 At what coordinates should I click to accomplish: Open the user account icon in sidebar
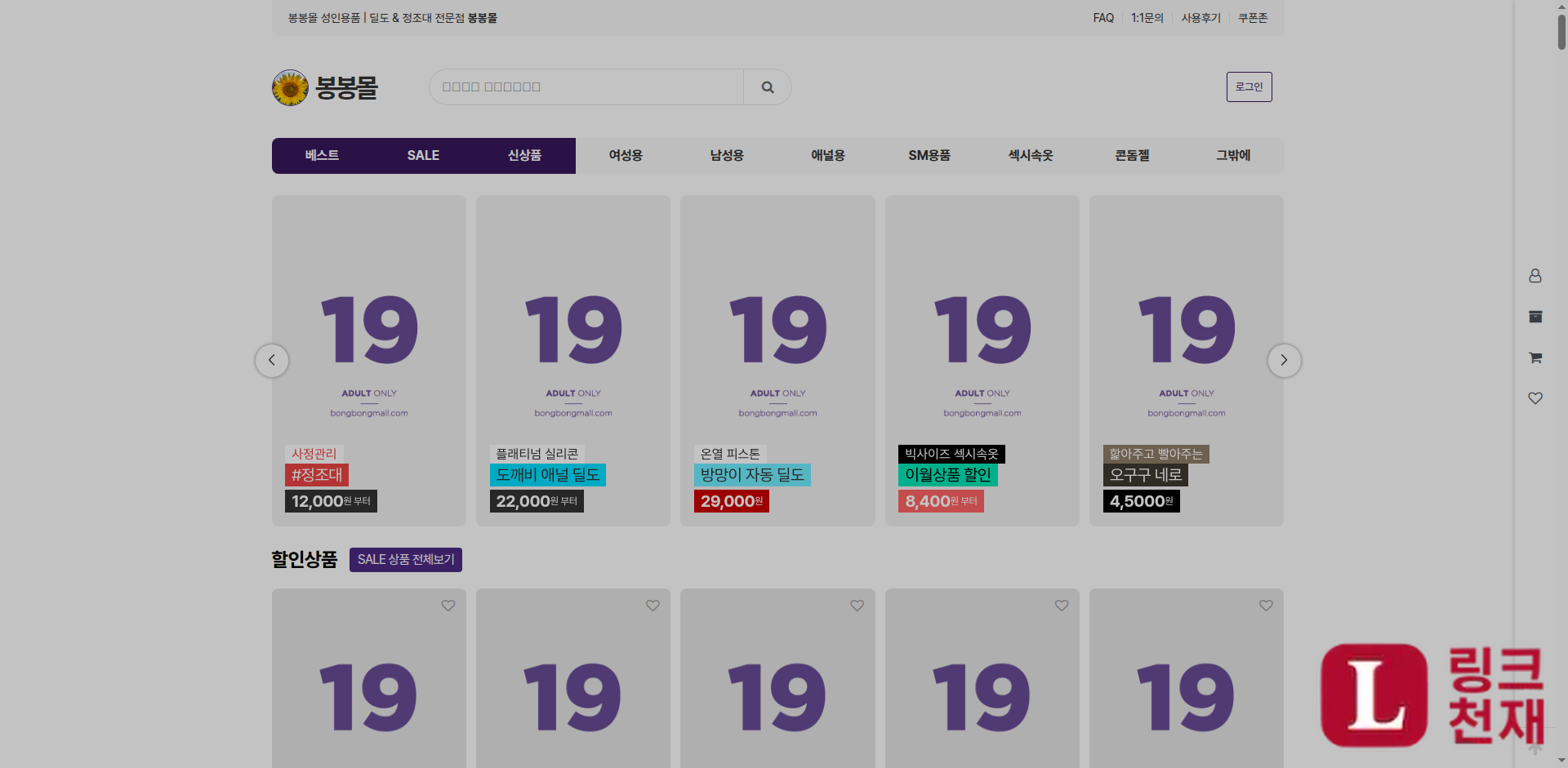(x=1535, y=276)
